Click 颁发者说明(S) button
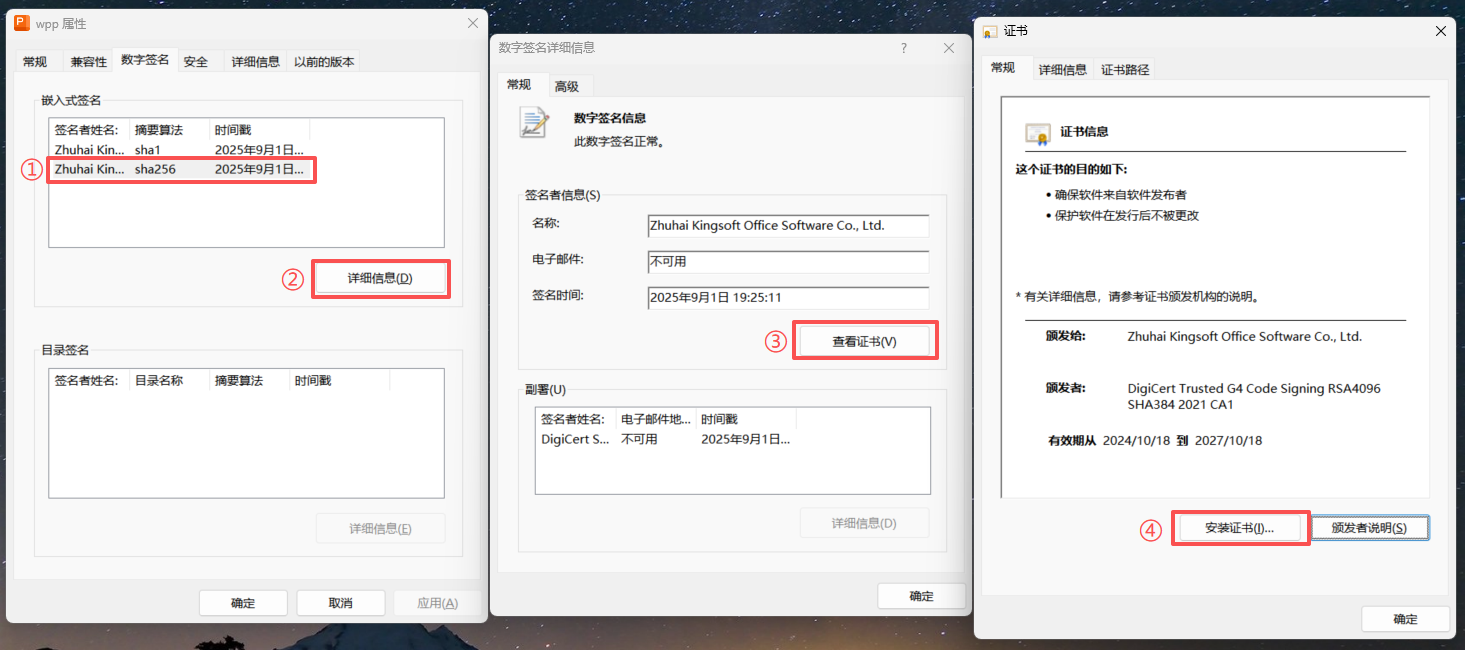 tap(1369, 528)
